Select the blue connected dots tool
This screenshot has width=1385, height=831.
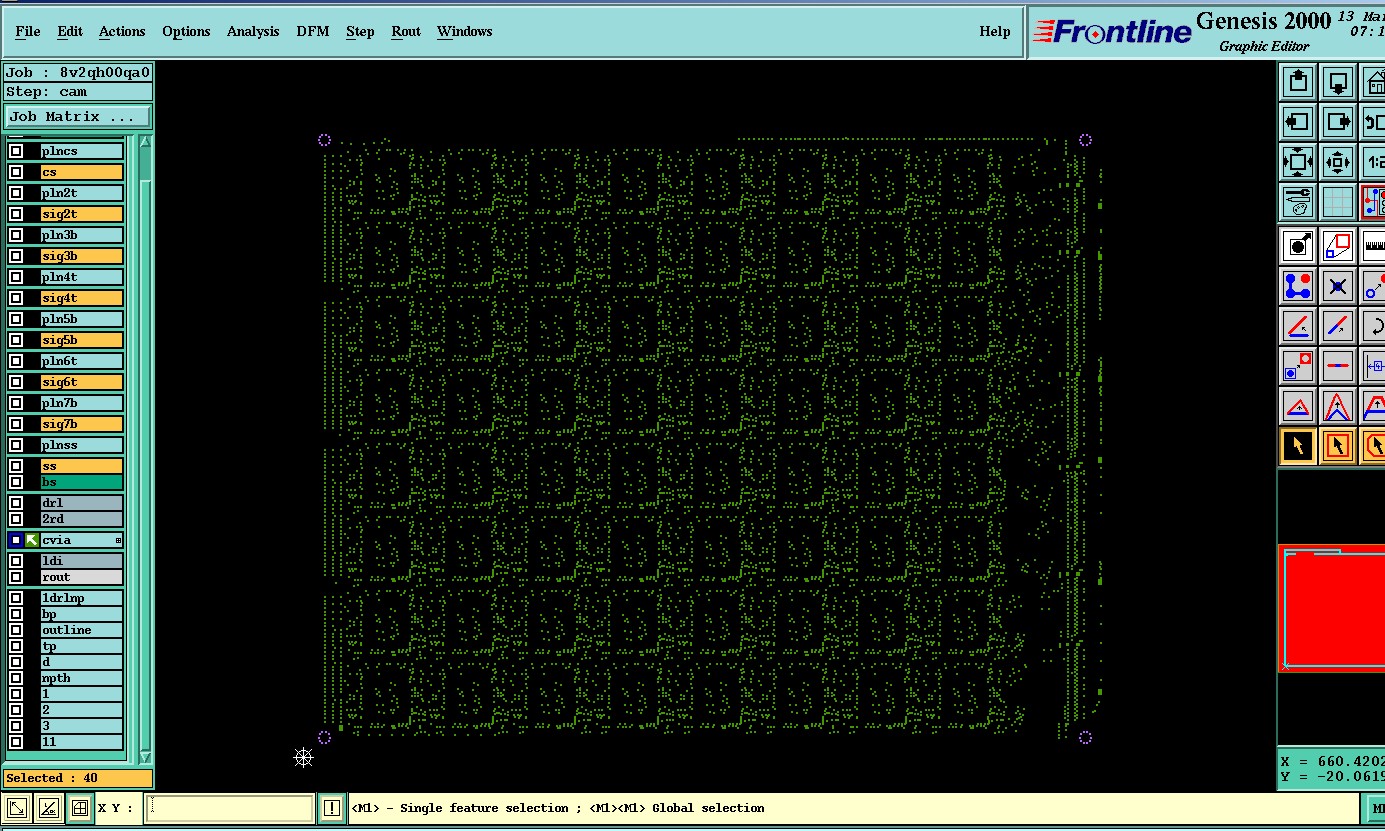point(1298,286)
